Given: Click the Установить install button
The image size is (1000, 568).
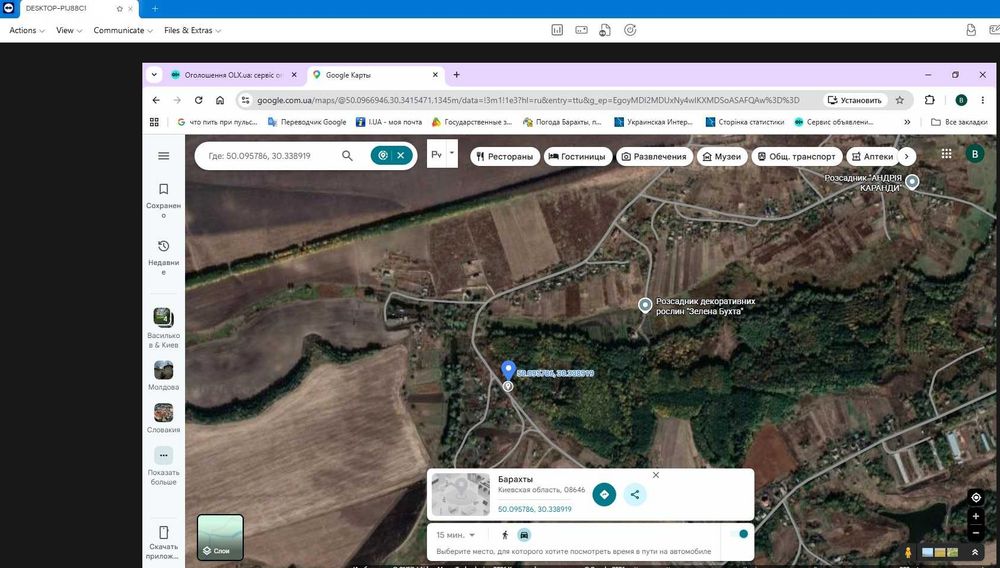Looking at the screenshot, I should (855, 100).
